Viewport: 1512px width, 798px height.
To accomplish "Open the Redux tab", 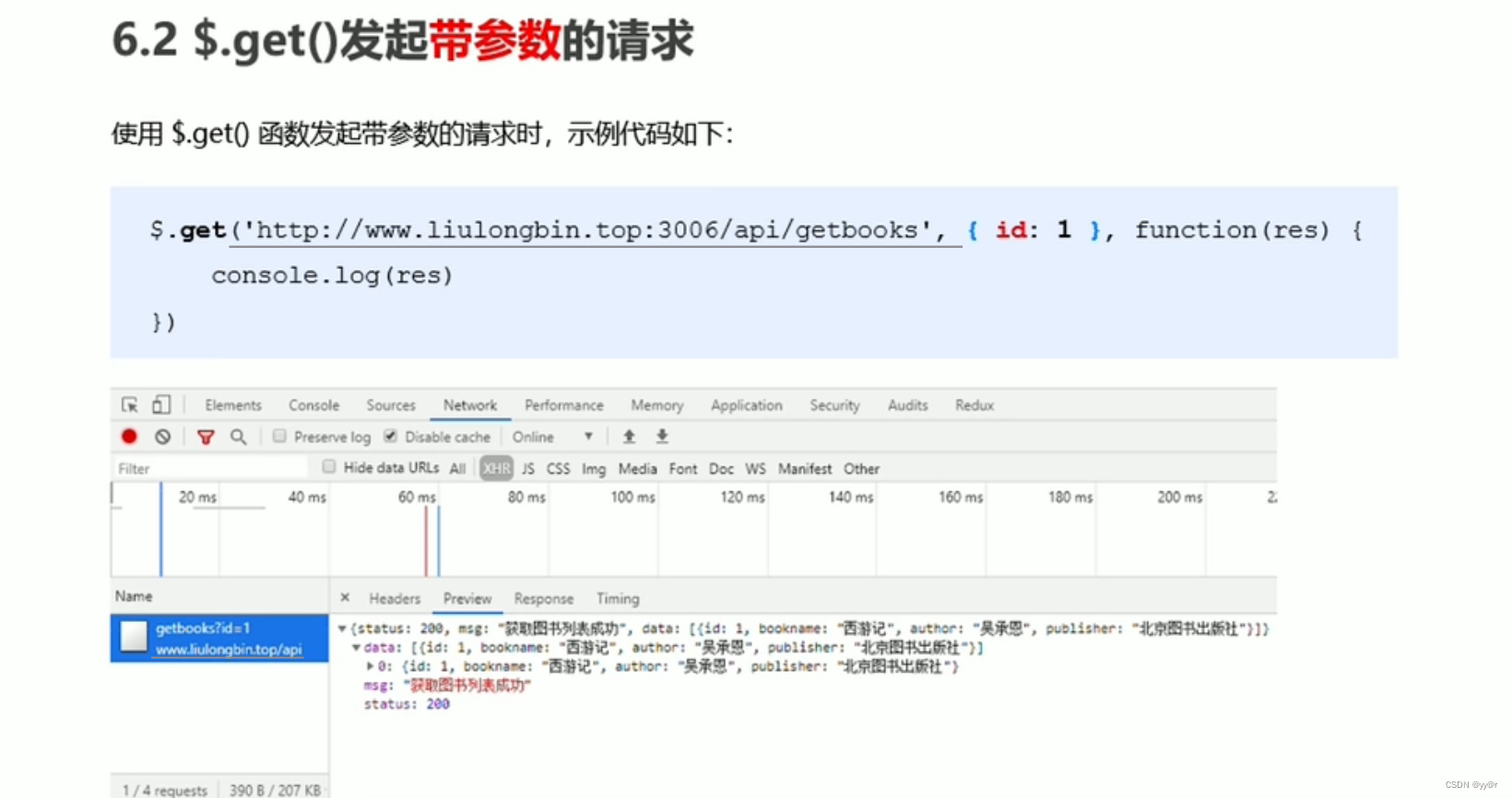I will 975,405.
